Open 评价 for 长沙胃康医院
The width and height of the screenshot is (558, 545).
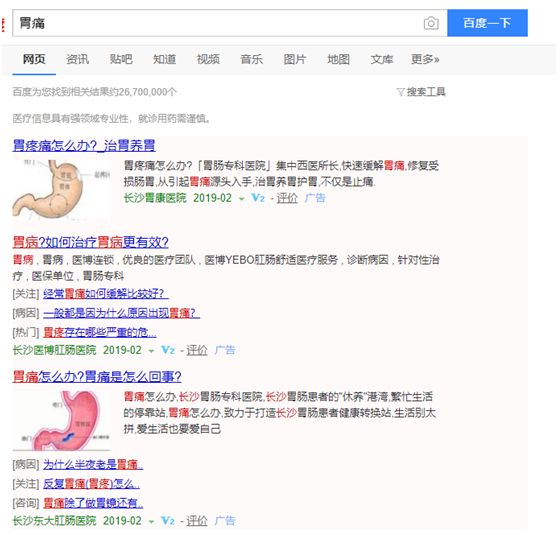point(287,198)
